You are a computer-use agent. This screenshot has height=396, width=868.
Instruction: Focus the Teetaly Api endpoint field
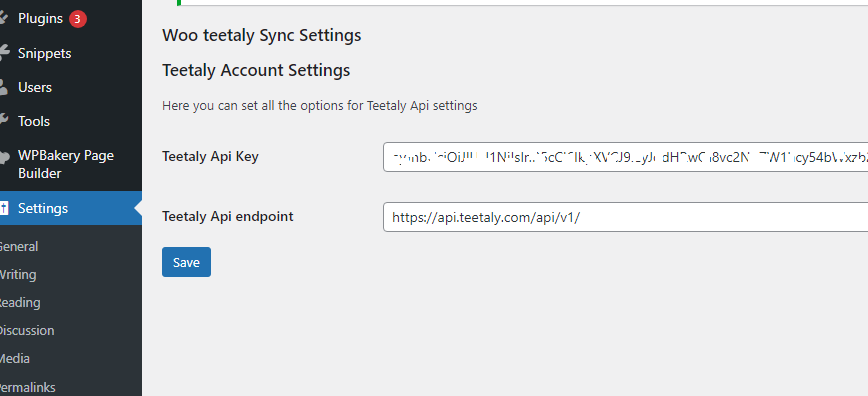(626, 217)
